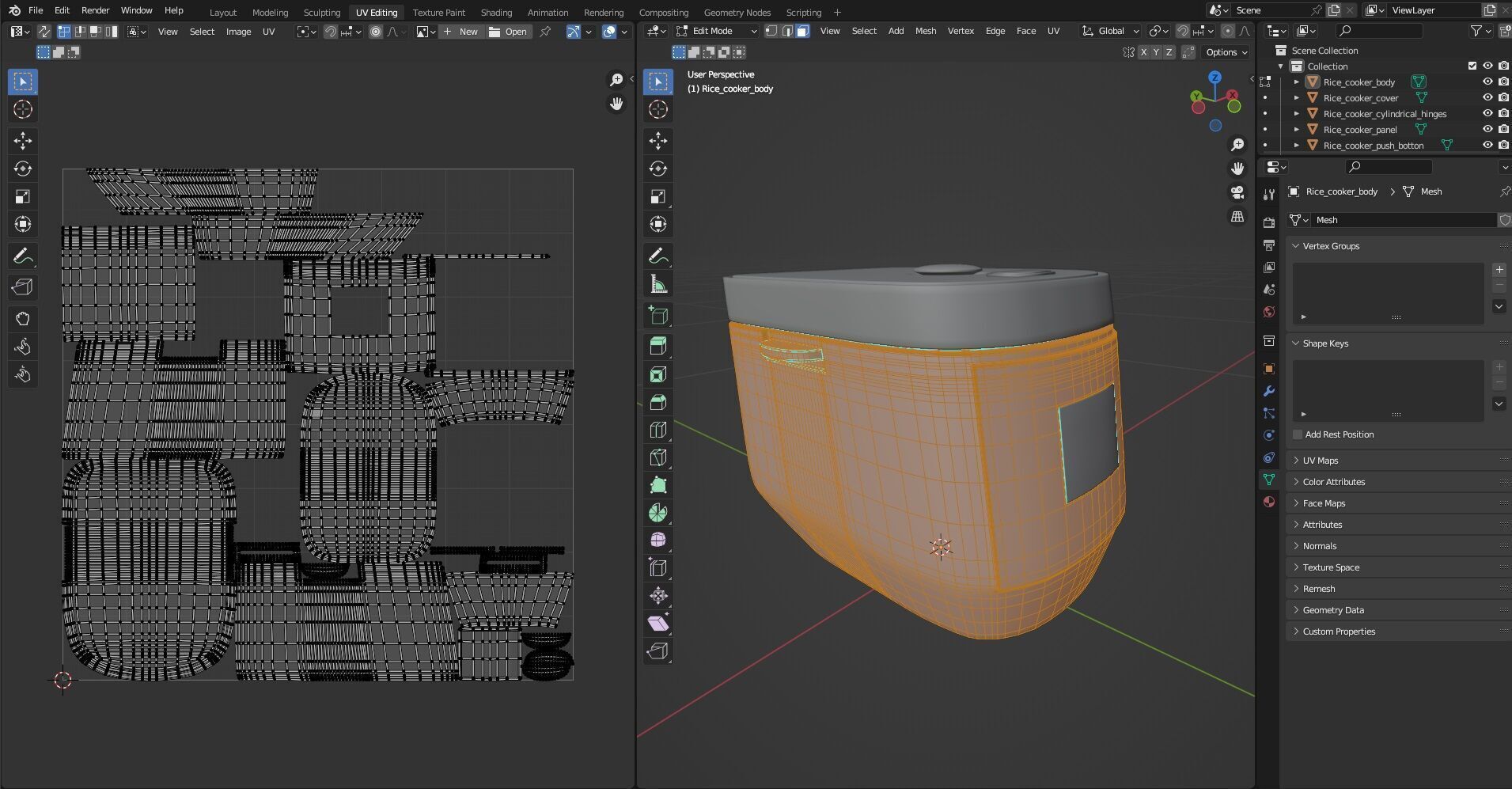Viewport: 1512px width, 789px height.
Task: Switch to vertex select mode in 3D viewport
Action: 771,31
